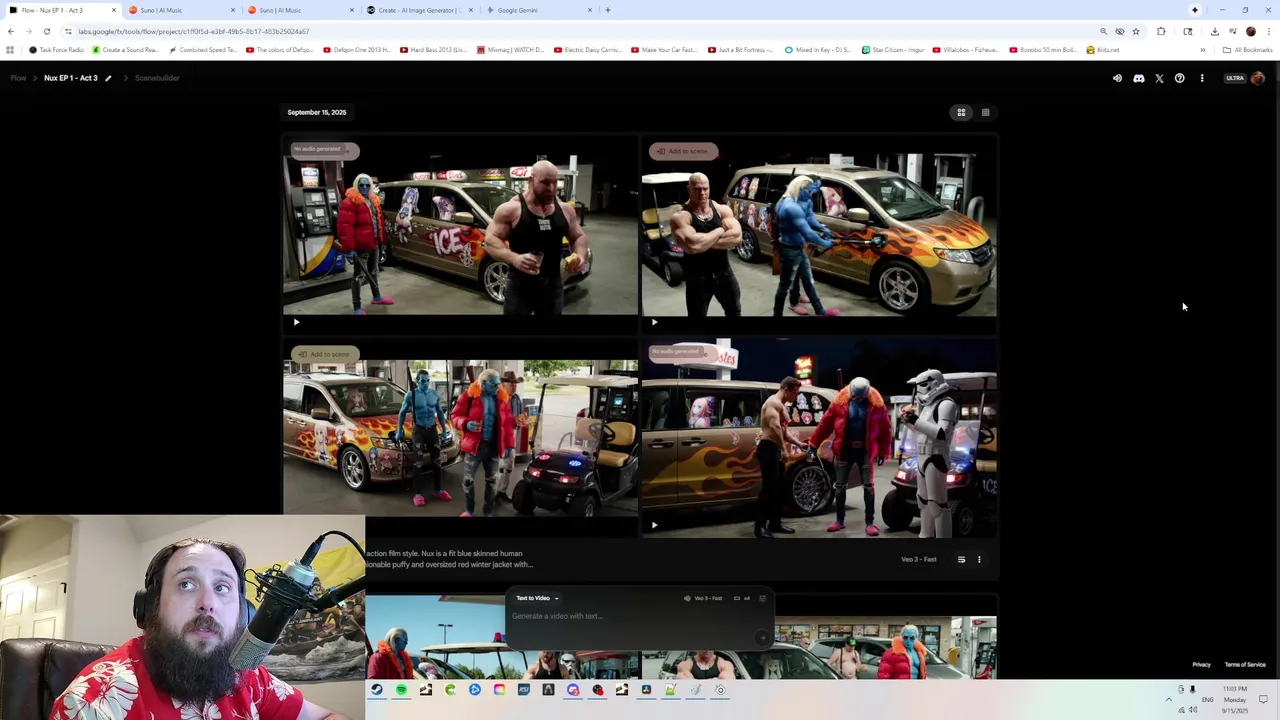Open the Veo 3 - Fast model selector
This screenshot has height=720, width=1280.
pyautogui.click(x=703, y=598)
